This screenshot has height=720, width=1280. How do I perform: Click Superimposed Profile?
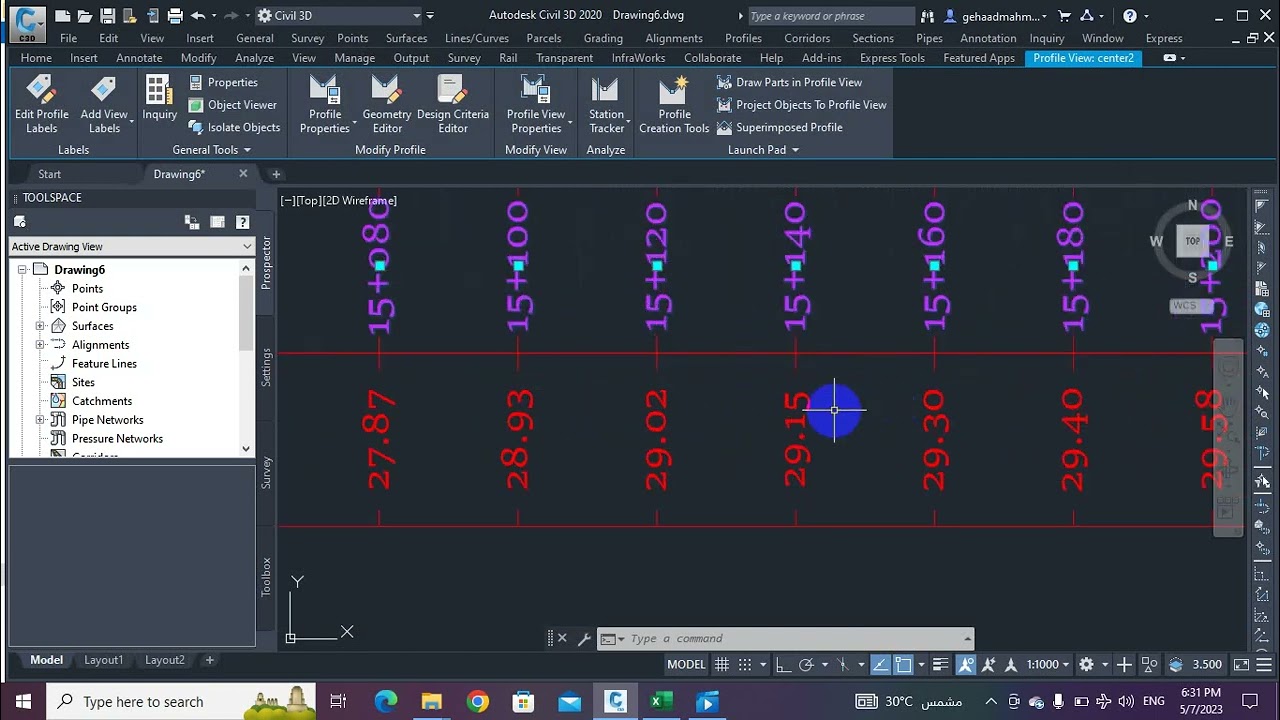779,127
